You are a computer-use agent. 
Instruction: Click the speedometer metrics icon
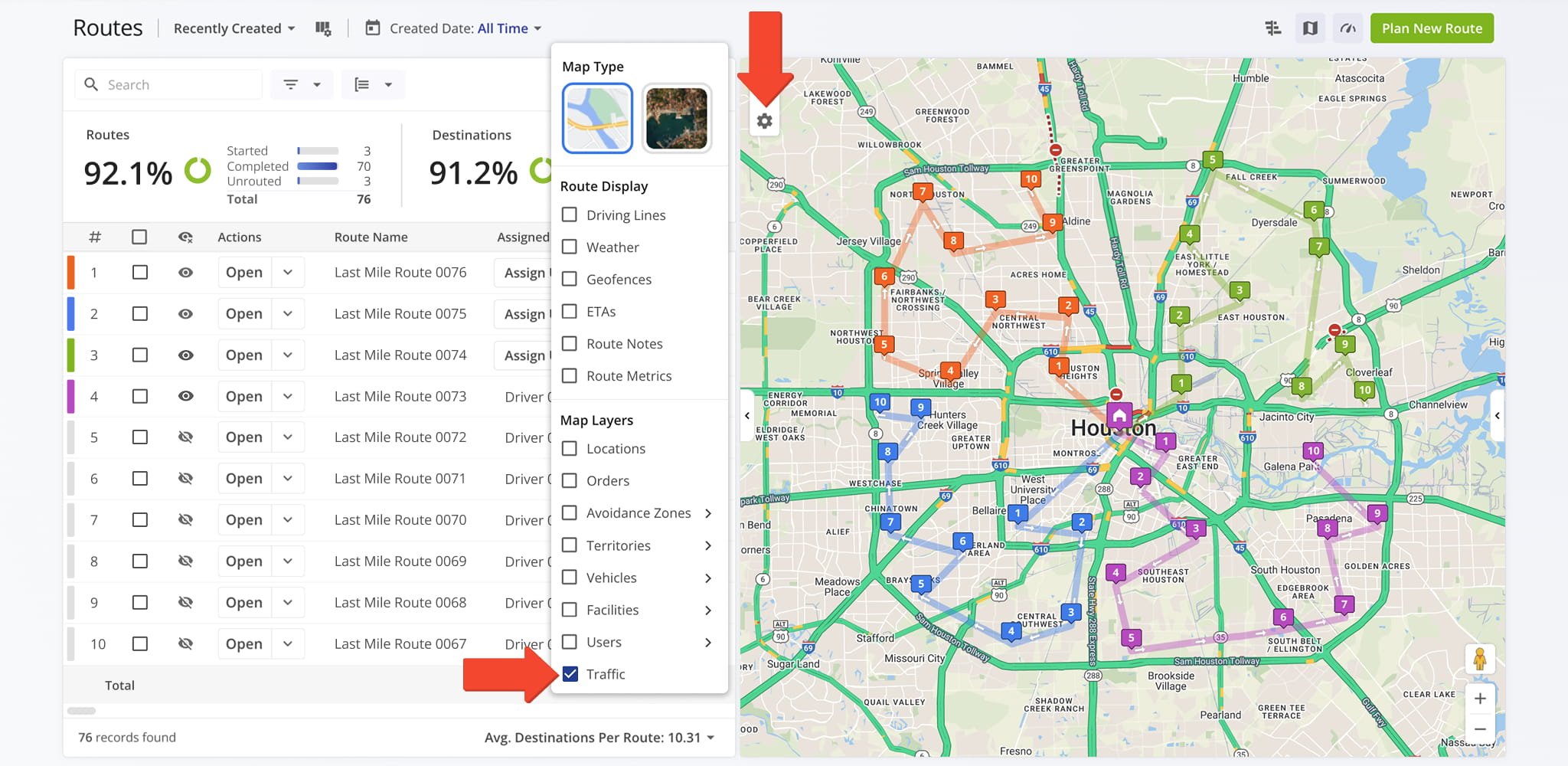(x=1347, y=28)
